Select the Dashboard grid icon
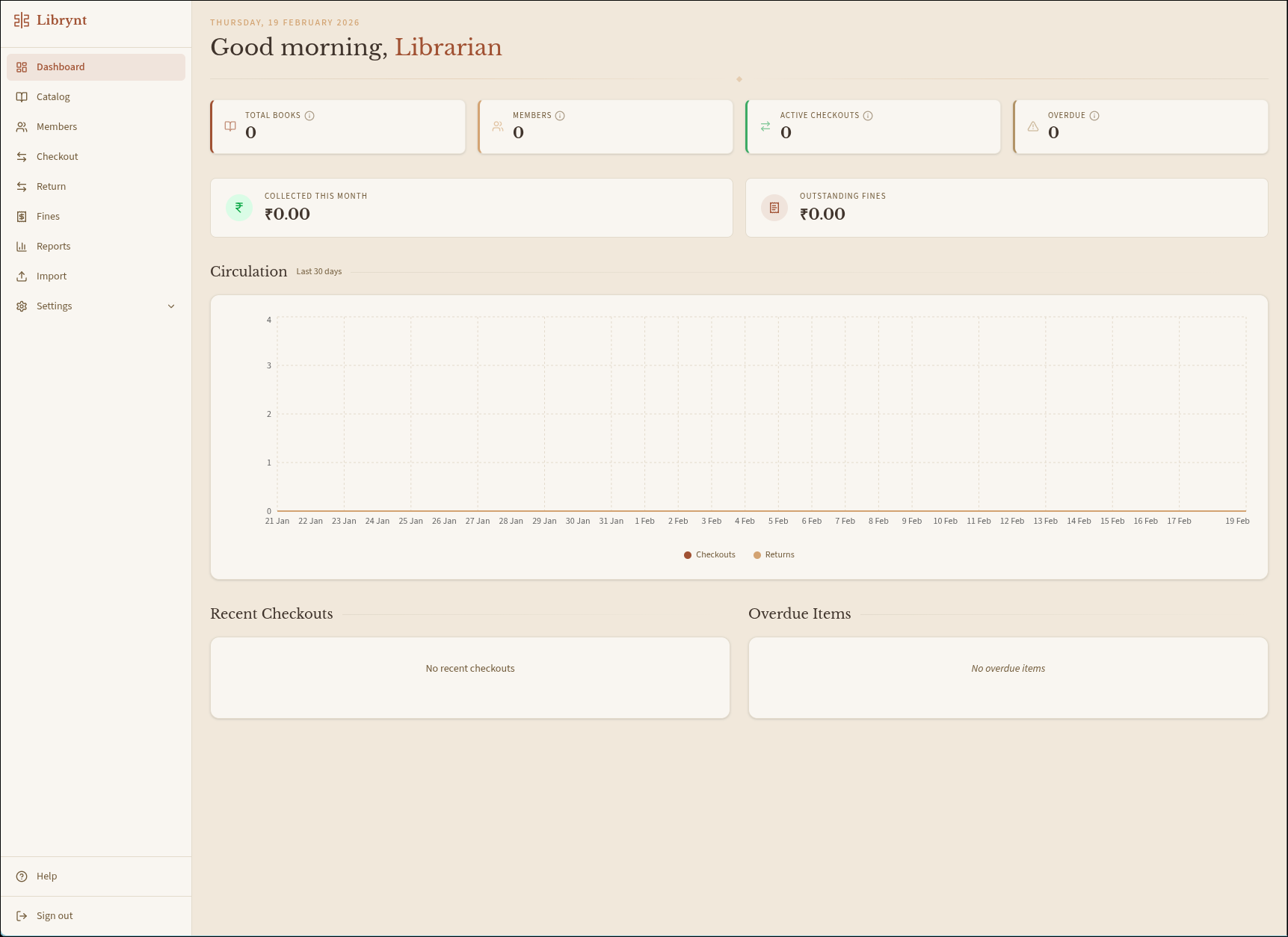The height and width of the screenshot is (937, 1288). click(22, 67)
